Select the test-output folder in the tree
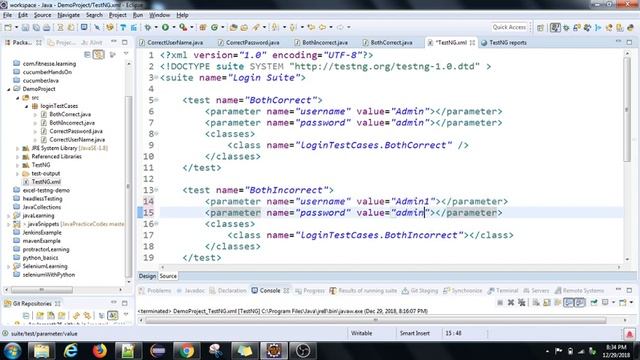 tap(46, 173)
